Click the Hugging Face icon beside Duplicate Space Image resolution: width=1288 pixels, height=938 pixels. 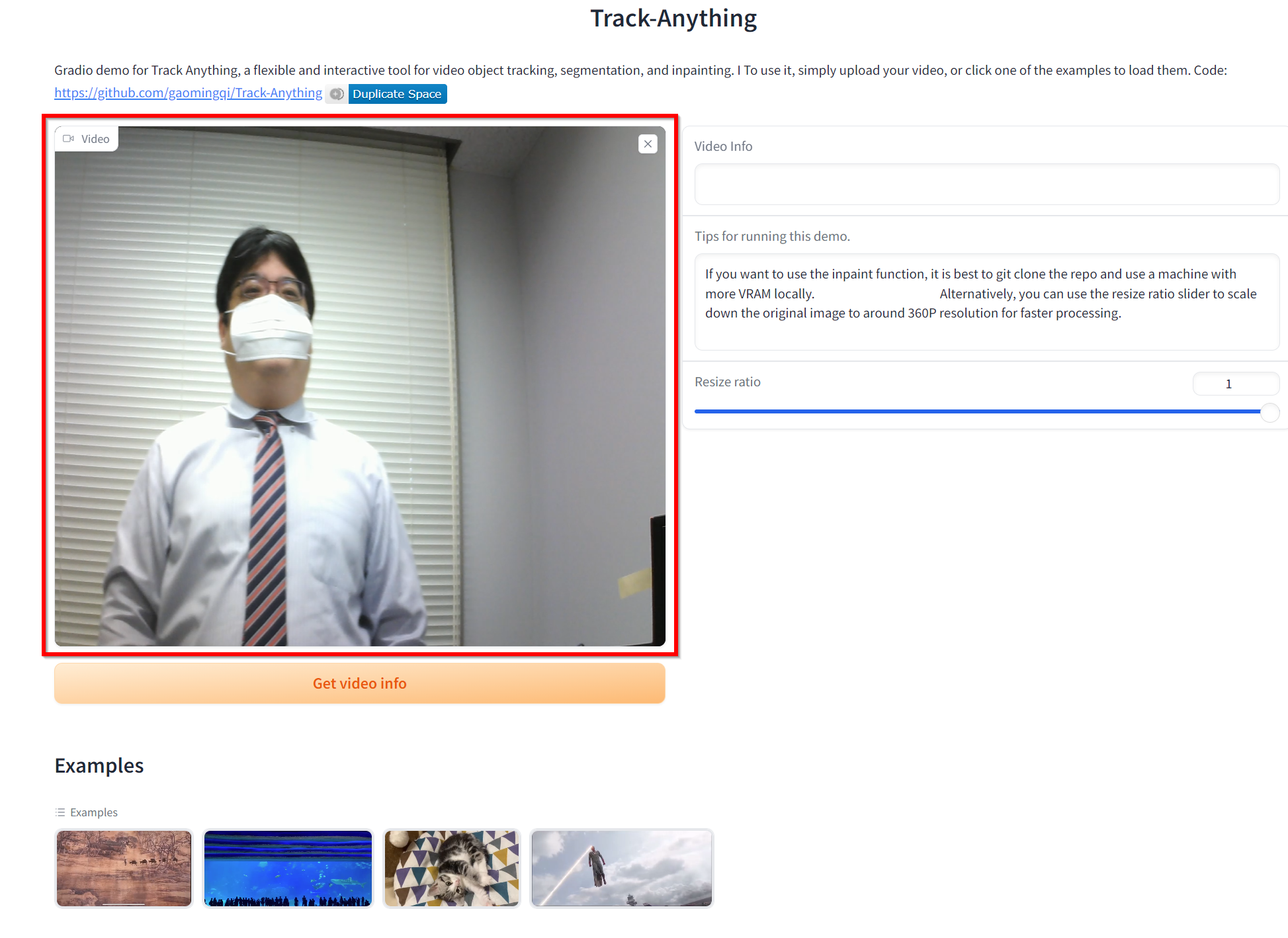click(x=337, y=94)
